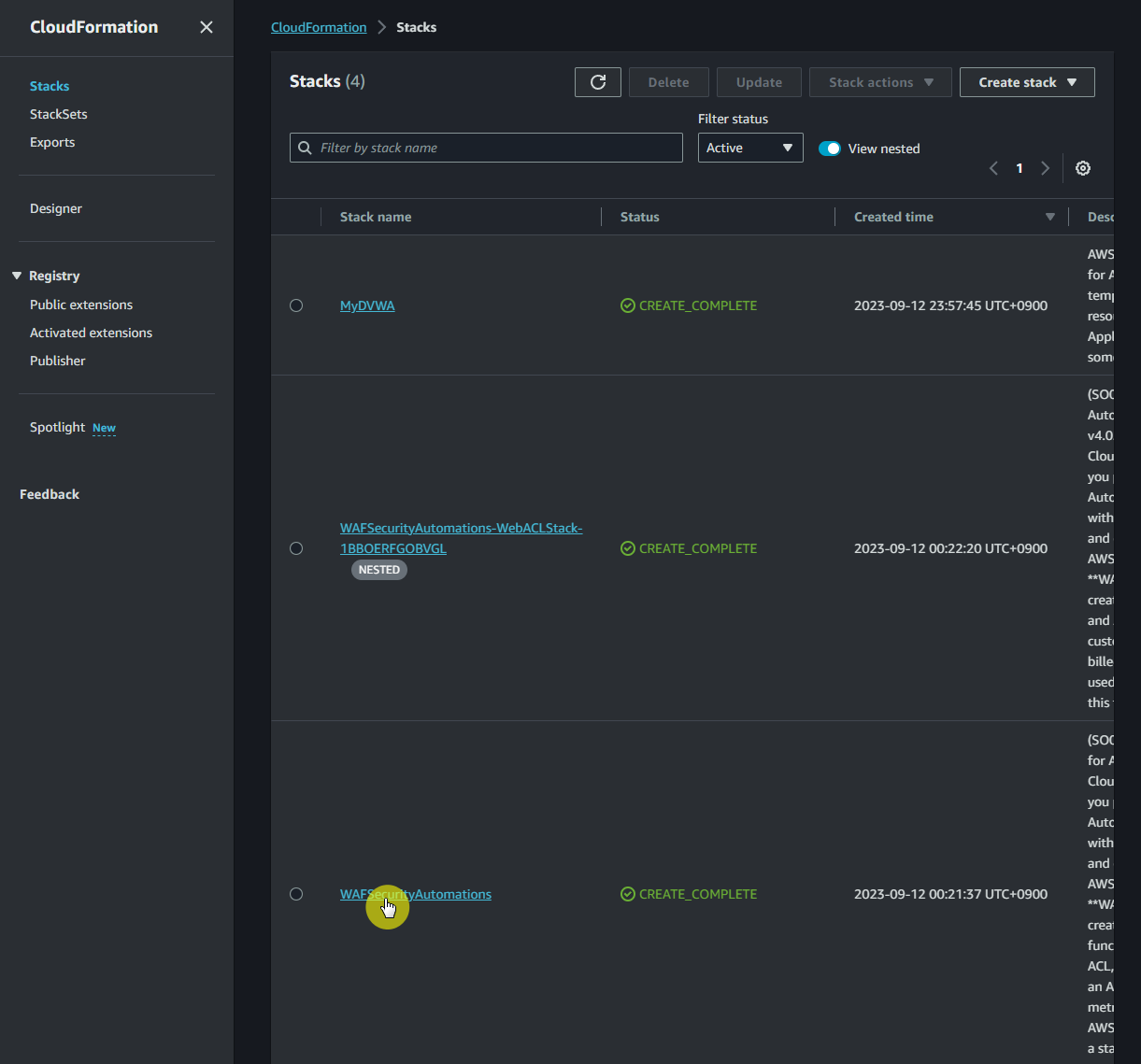Click created time 2023-09-12 00:21:37 UTC+0900
The image size is (1141, 1064).
[x=950, y=894]
